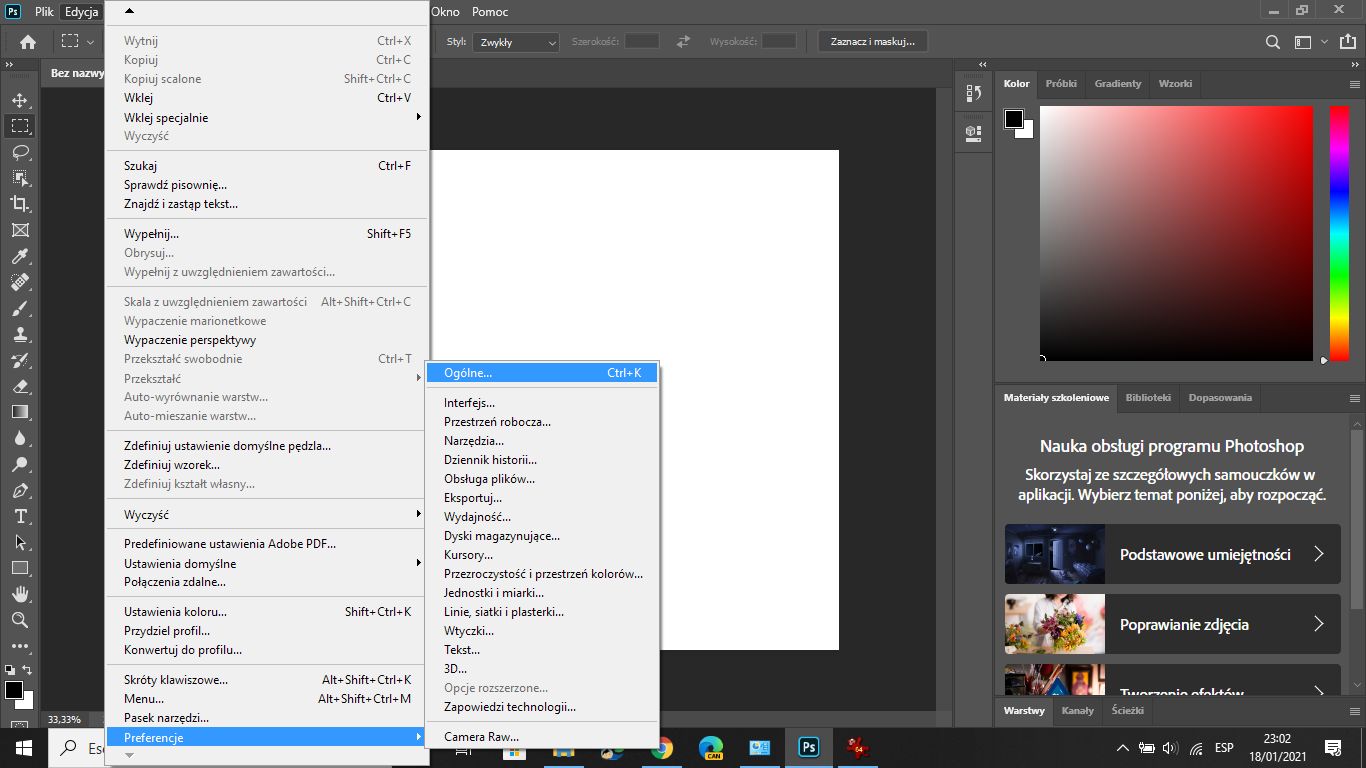Select the Move tool
This screenshot has height=768, width=1366.
pos(19,100)
